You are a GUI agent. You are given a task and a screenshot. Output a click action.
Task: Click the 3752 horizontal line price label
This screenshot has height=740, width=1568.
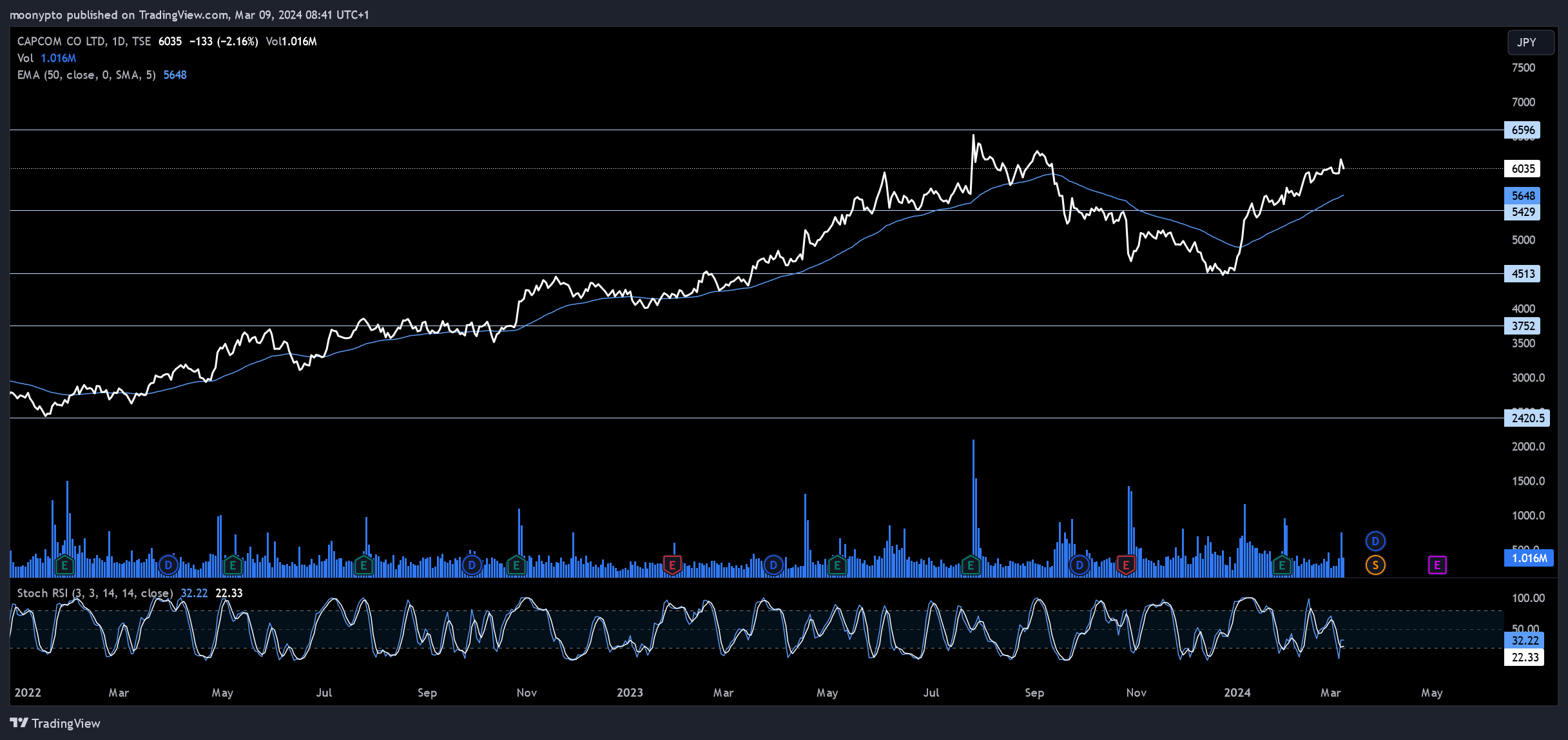[x=1522, y=326]
